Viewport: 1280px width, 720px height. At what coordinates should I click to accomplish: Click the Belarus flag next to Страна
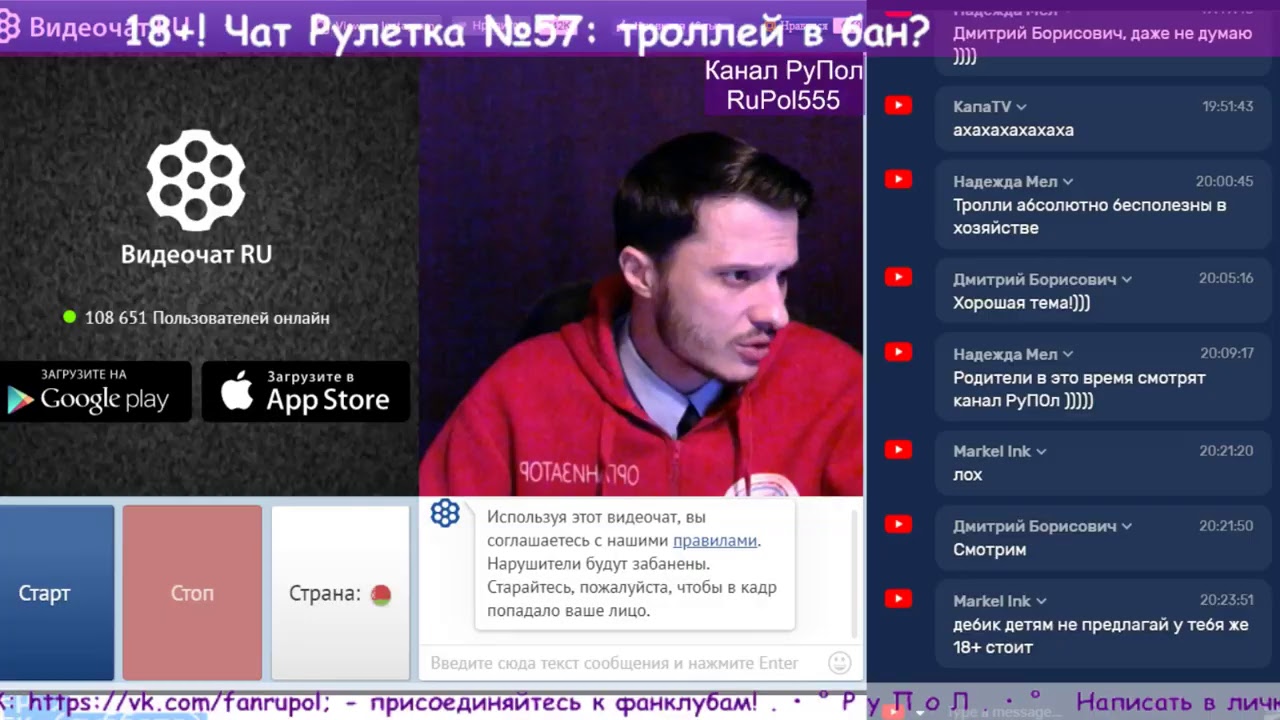tap(381, 595)
